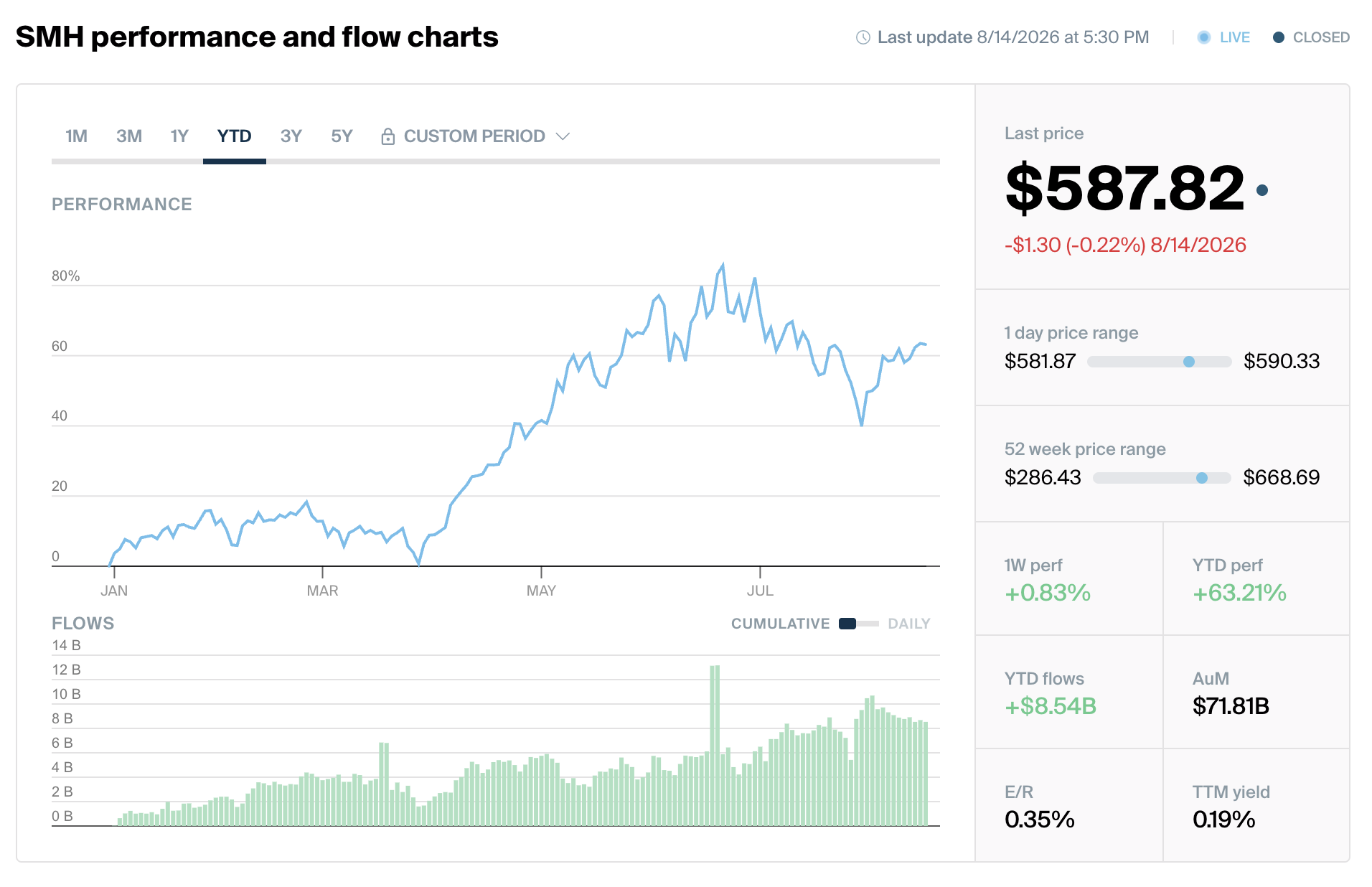Click the FLOWS section heading
This screenshot has width=1372, height=887.
pos(83,624)
